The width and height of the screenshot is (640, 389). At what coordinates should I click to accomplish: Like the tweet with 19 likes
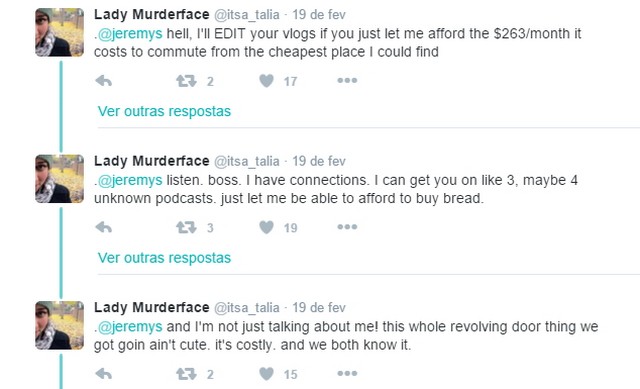click(267, 227)
